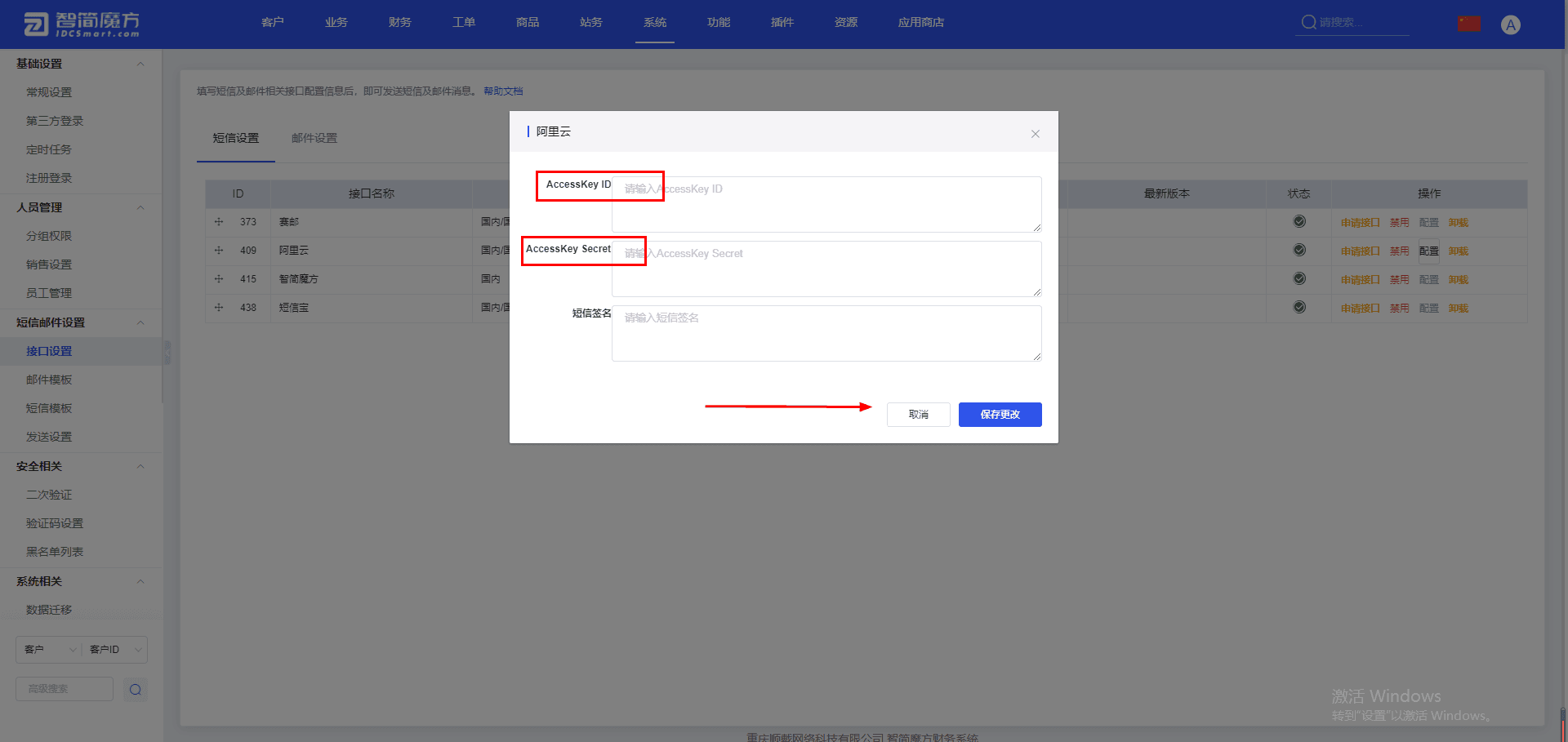This screenshot has width=1568, height=742.
Task: Open the 业务 top menu
Action: coord(336,22)
